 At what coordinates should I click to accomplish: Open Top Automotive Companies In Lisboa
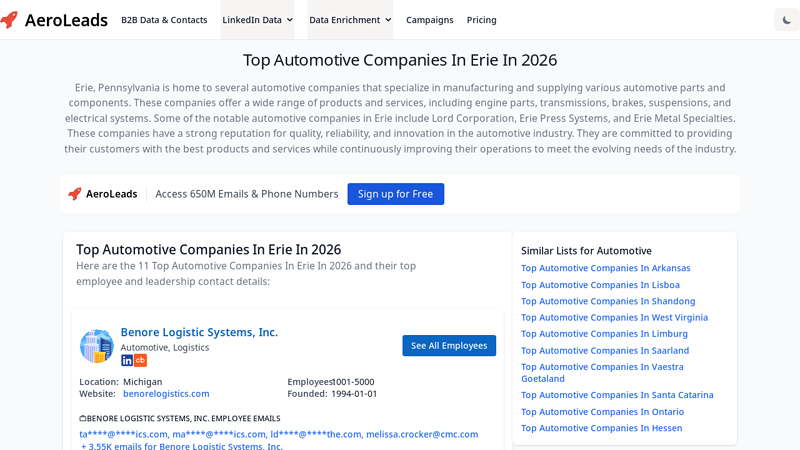click(601, 285)
